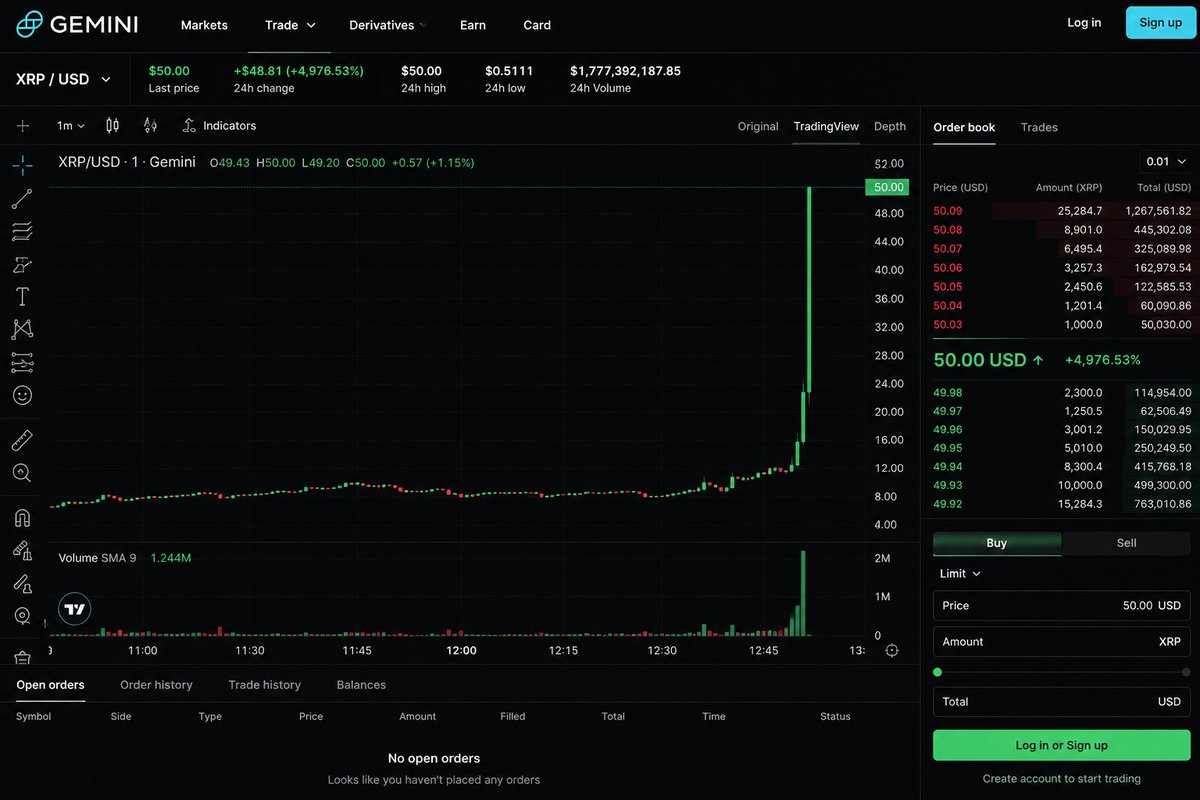The width and height of the screenshot is (1200, 800).
Task: Click the TradingView logo badge
Action: coord(74,609)
